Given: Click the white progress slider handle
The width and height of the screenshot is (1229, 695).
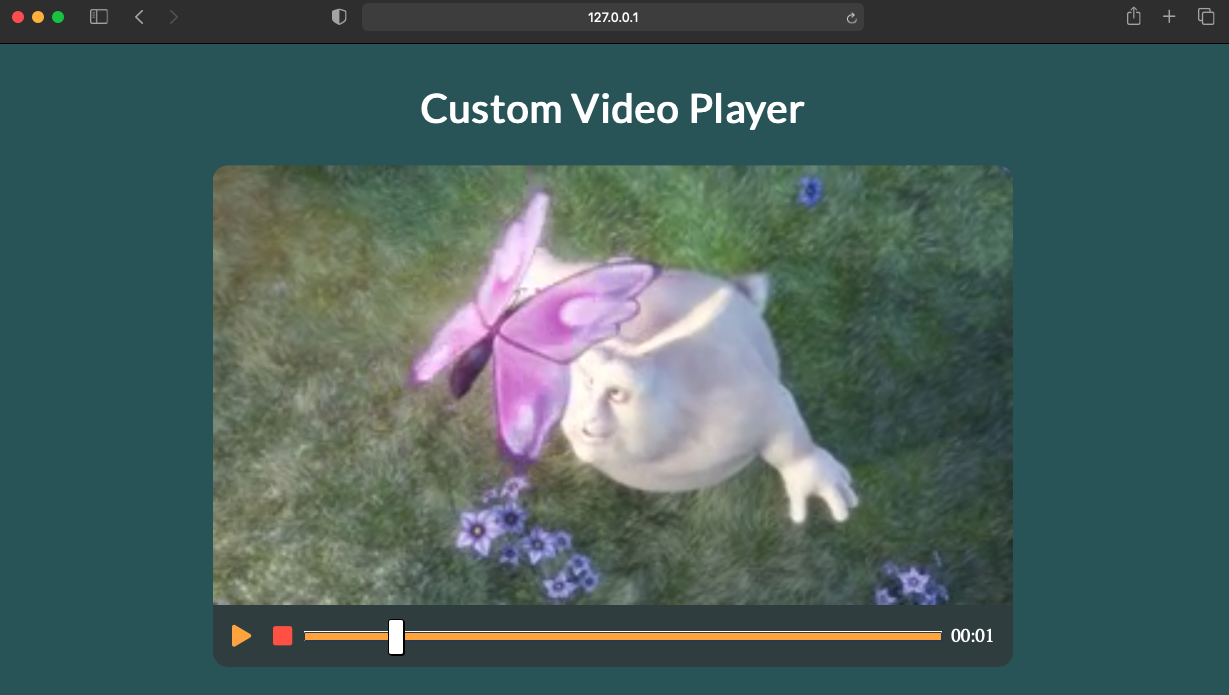Looking at the screenshot, I should pyautogui.click(x=396, y=637).
